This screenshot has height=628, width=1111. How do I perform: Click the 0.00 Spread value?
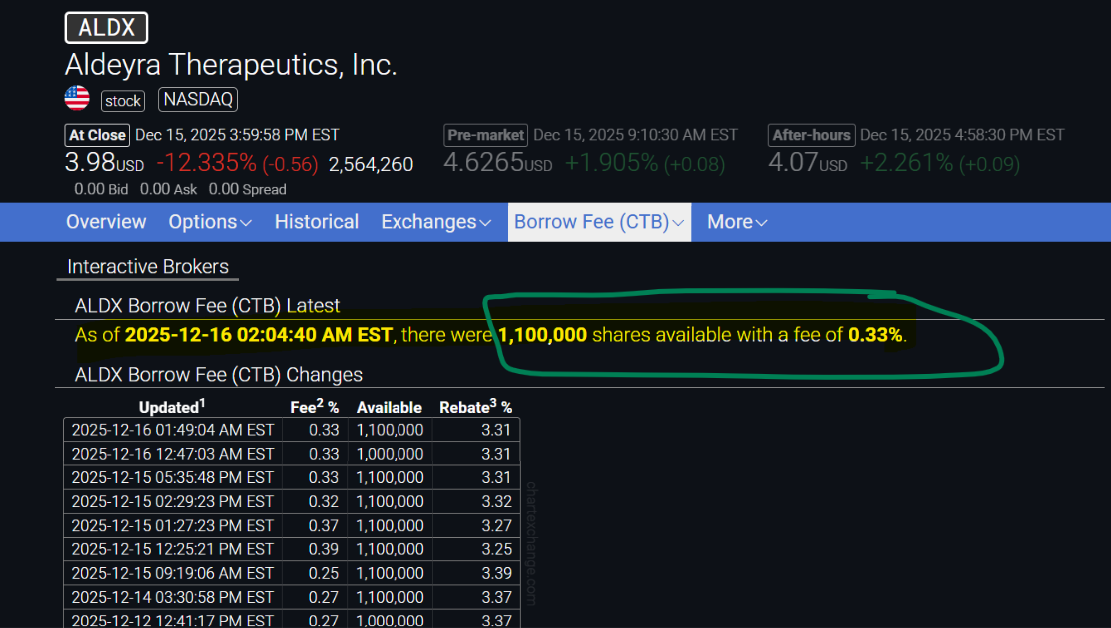pos(247,189)
